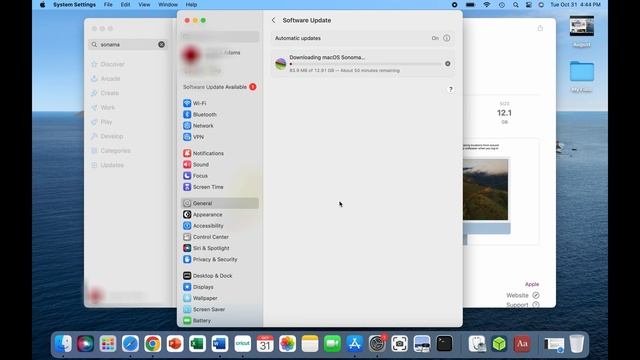
Task: Open Arcade in App Store sidebar
Action: click(106, 79)
